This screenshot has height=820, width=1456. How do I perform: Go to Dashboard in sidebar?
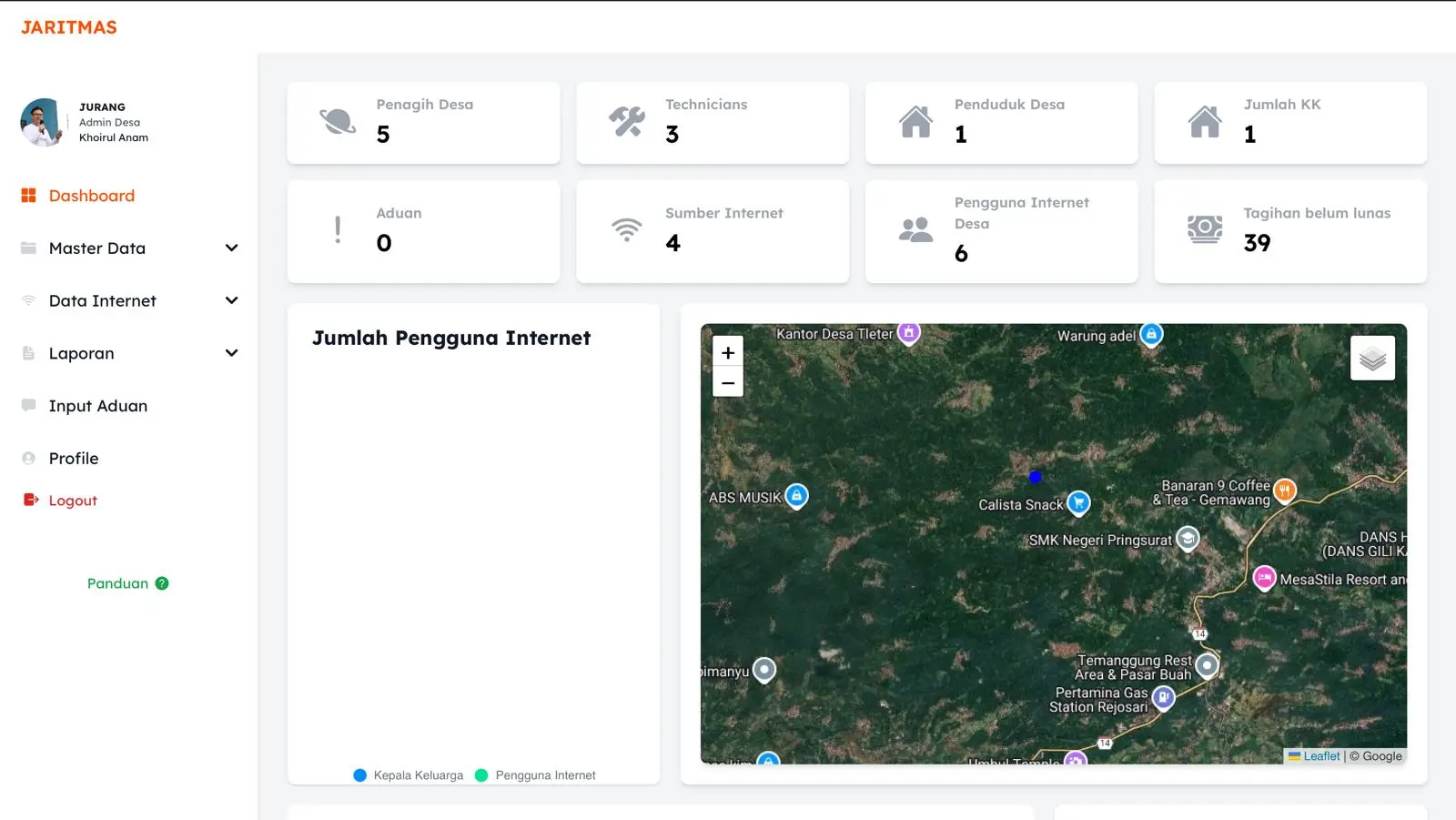(x=91, y=196)
